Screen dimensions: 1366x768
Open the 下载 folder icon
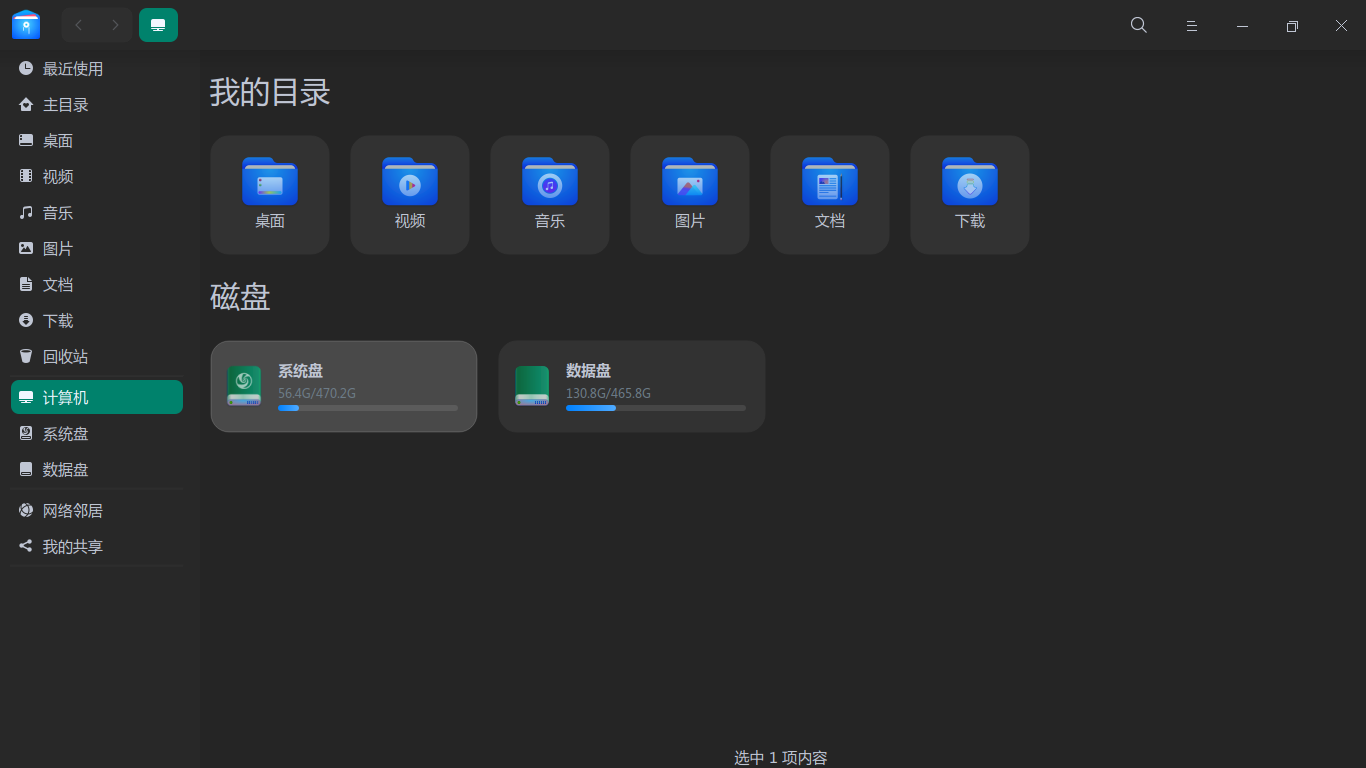pos(970,183)
